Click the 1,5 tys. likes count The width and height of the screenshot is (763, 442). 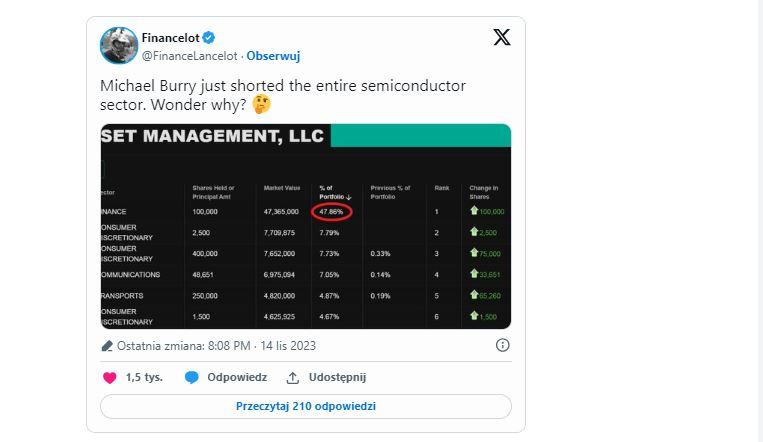pyautogui.click(x=144, y=377)
